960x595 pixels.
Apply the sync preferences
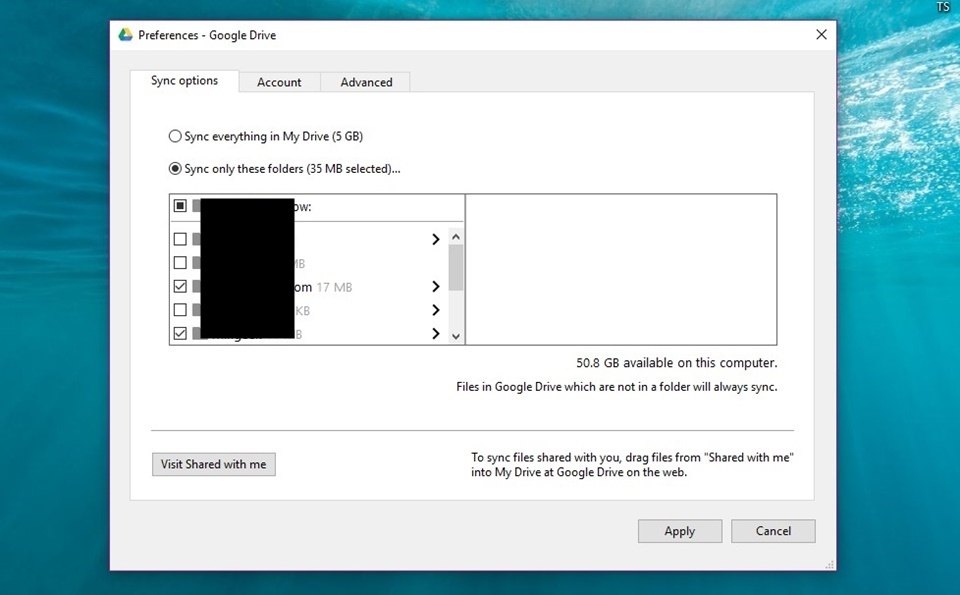tap(680, 531)
